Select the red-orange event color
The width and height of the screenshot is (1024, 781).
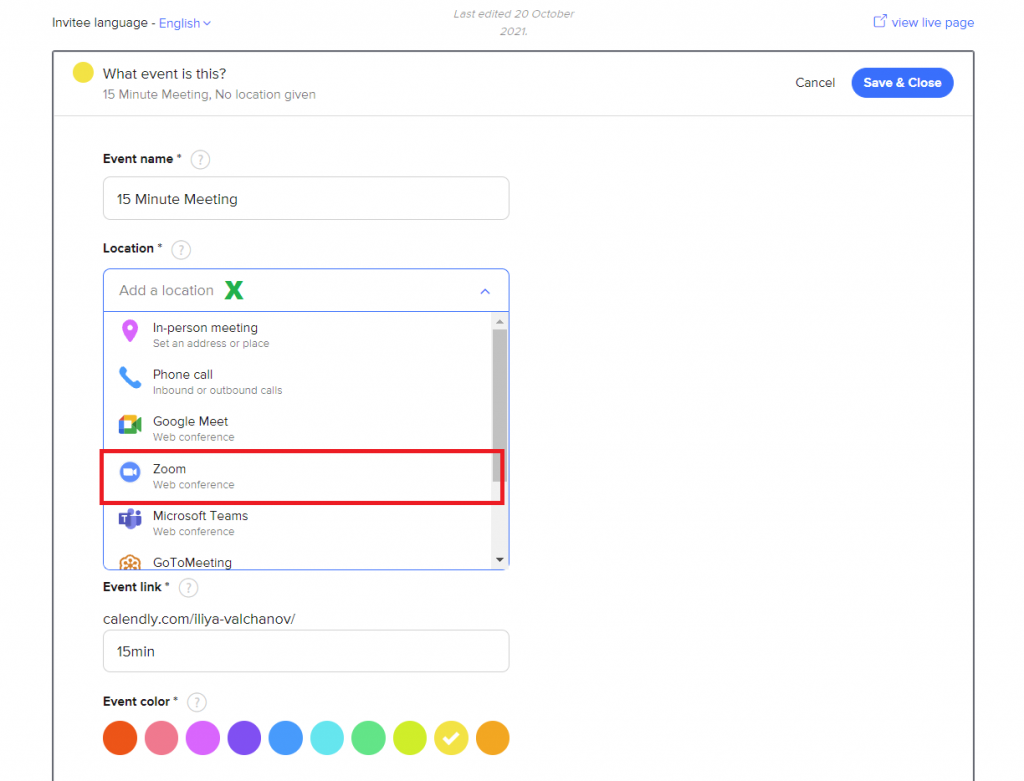pos(120,738)
